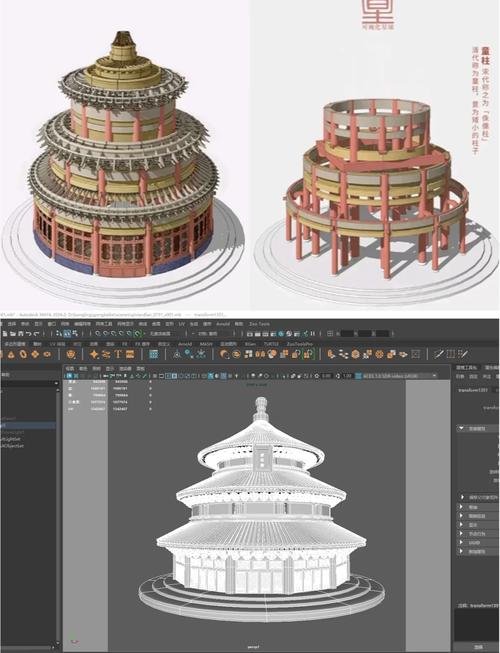Toggle snap to curves
The image size is (500, 653).
[x=106, y=334]
